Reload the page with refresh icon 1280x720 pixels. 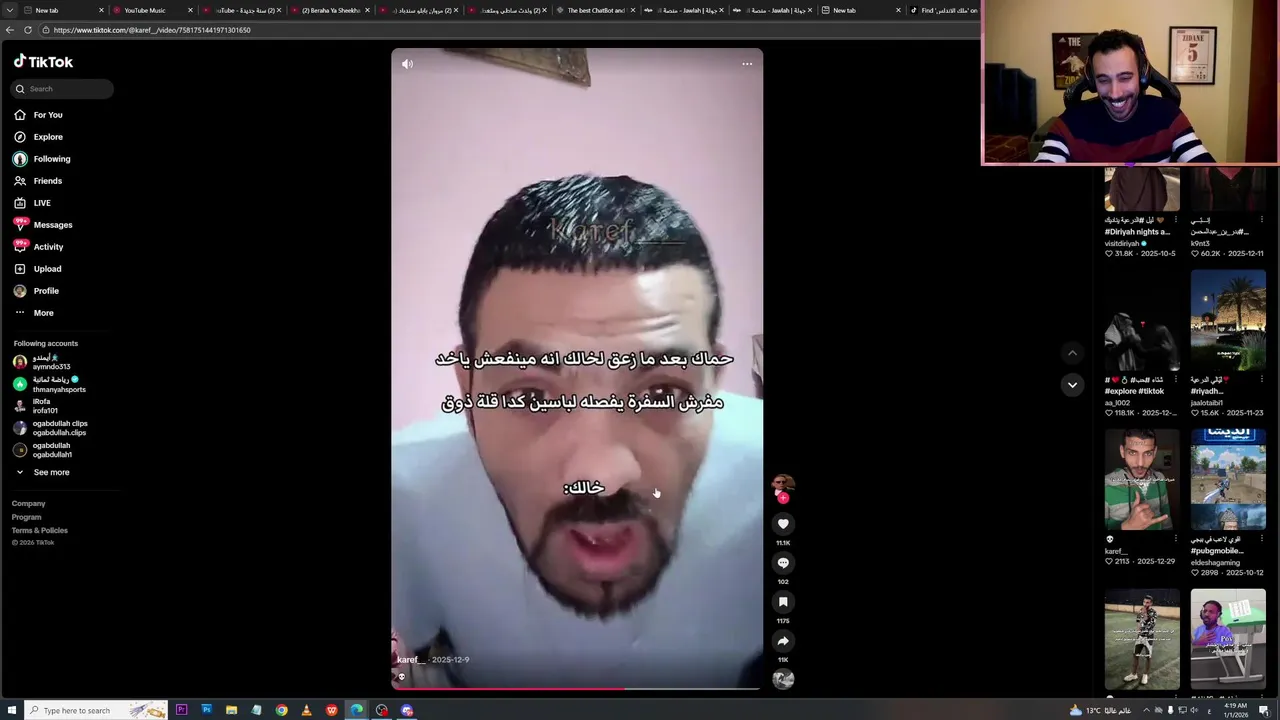(x=28, y=30)
